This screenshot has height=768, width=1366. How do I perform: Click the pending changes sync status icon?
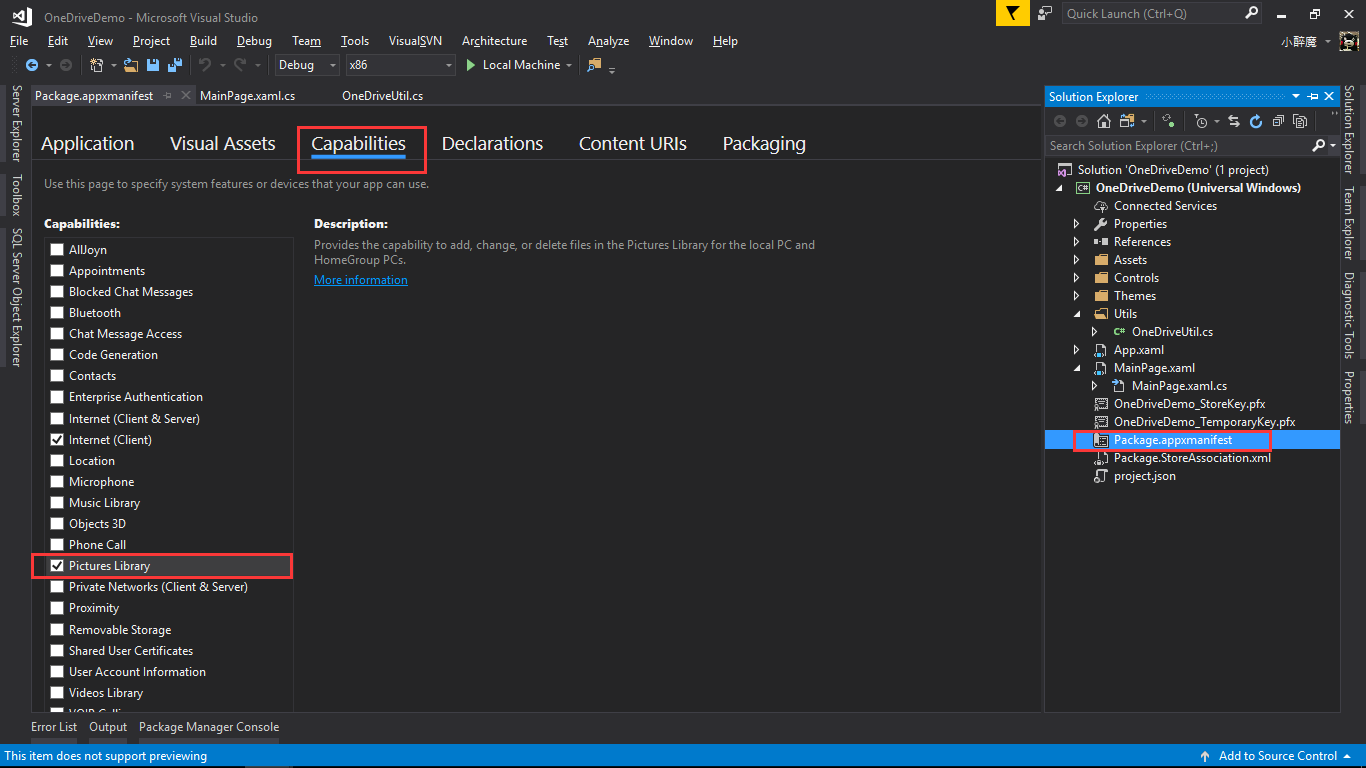[1168, 122]
